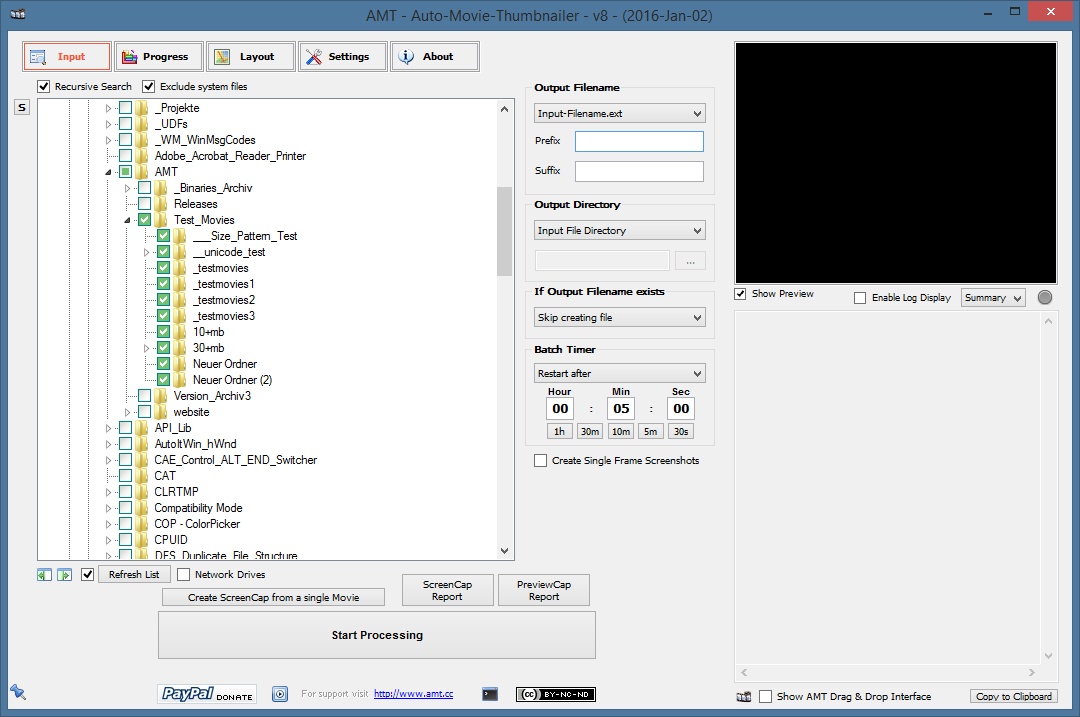Viewport: 1080px width, 717px height.
Task: Click the gray circle status indicator
Action: [1045, 297]
